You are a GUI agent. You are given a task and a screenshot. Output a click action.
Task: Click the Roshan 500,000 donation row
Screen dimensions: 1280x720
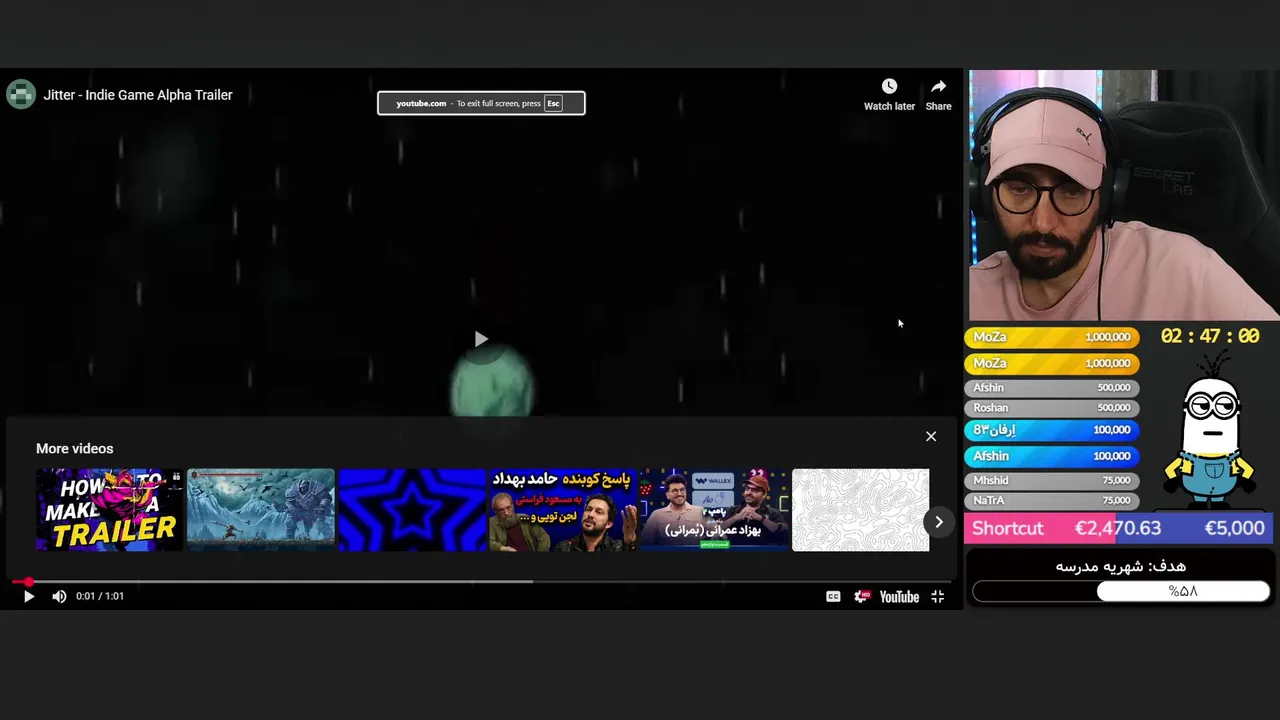click(1052, 408)
